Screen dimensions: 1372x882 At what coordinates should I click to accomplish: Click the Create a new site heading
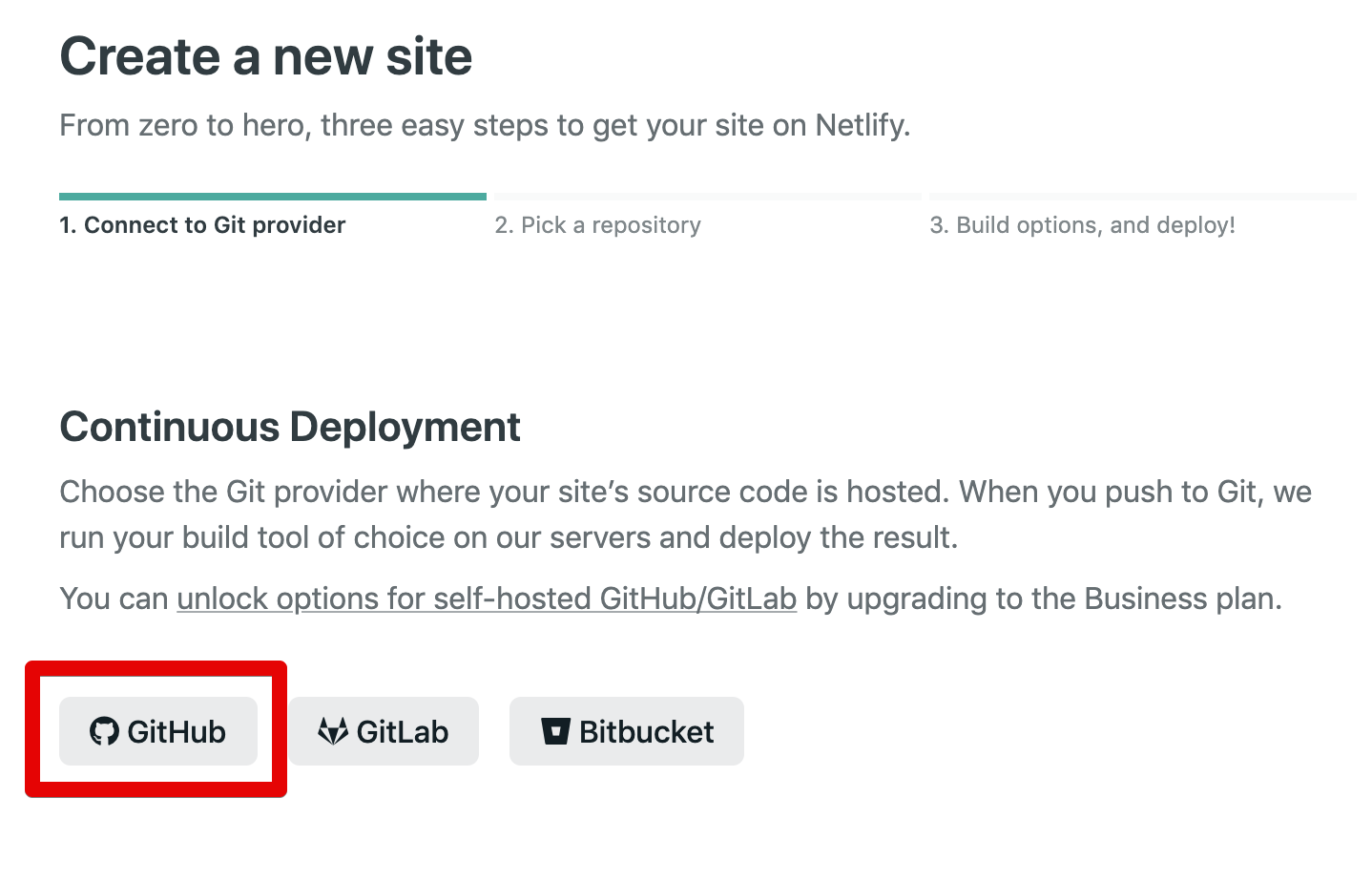(266, 56)
